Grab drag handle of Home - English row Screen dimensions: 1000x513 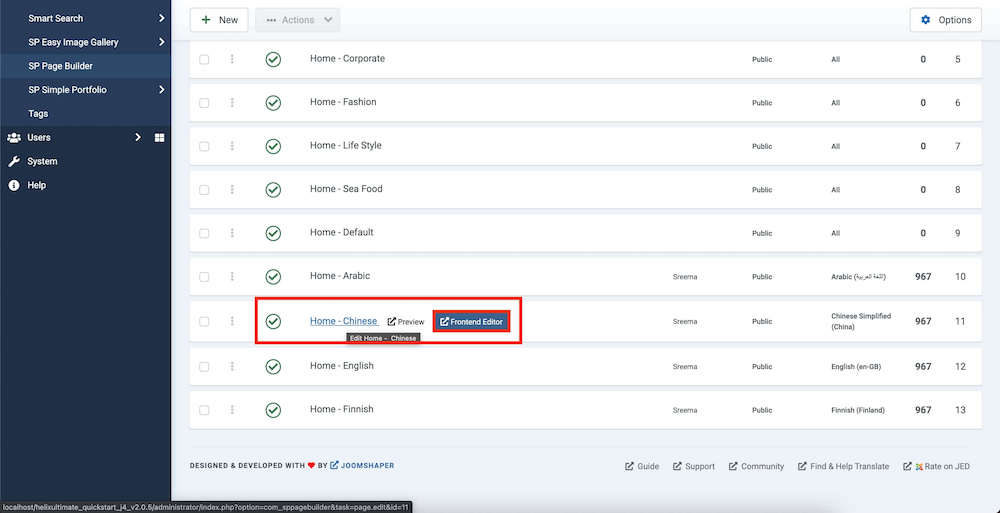coord(232,366)
